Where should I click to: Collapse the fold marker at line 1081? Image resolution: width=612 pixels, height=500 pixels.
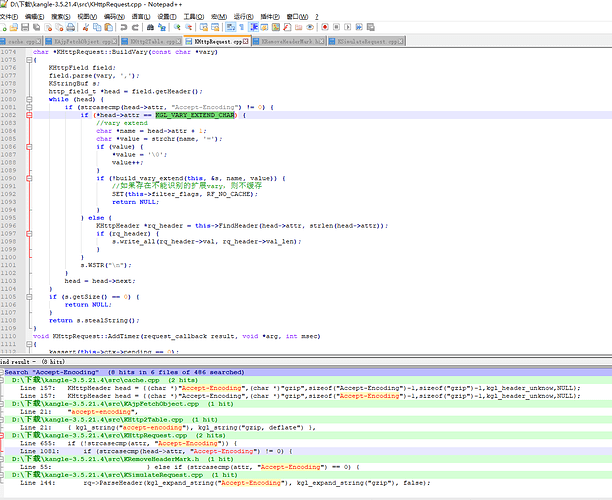(29, 107)
